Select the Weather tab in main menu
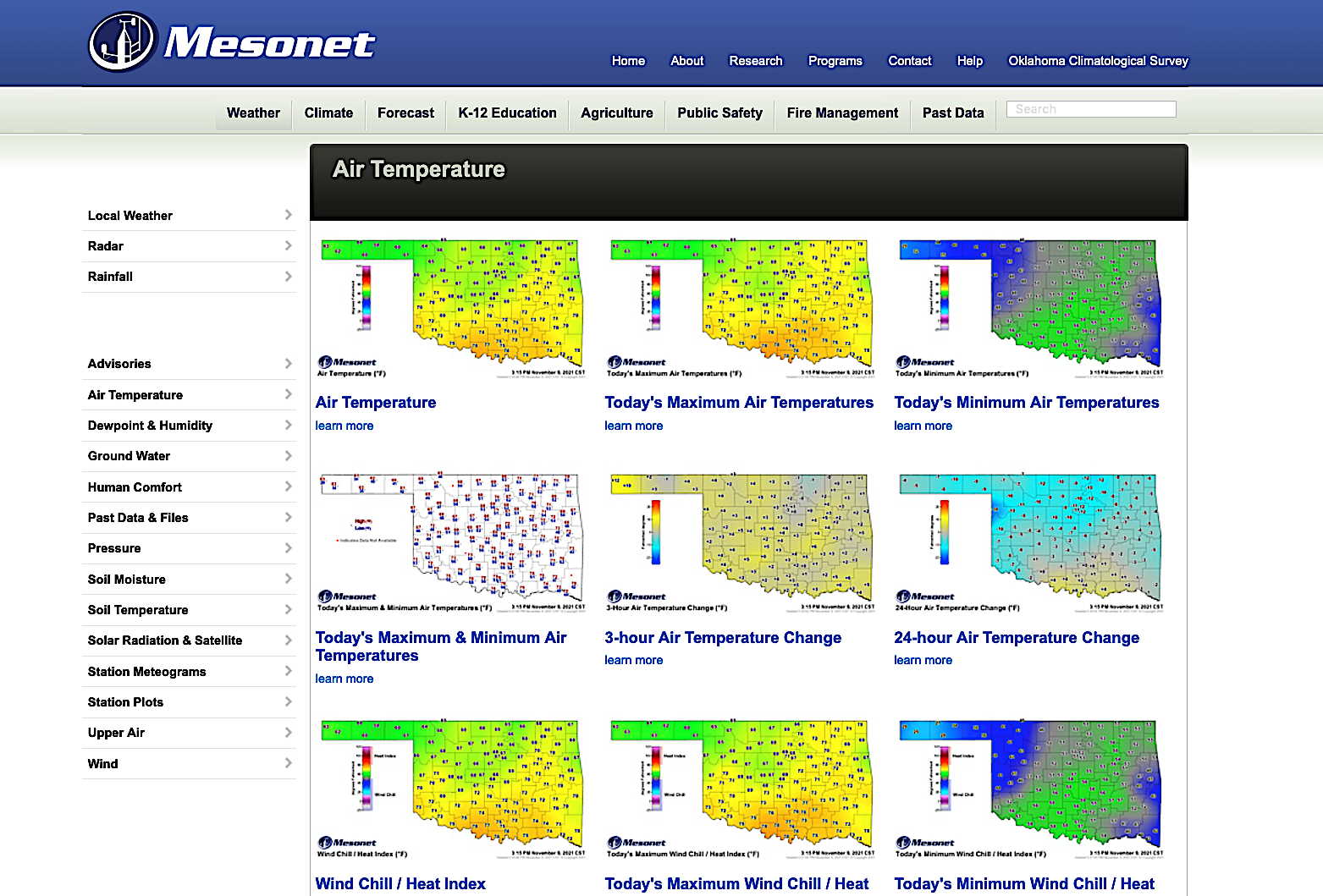Viewport: 1323px width, 896px height. coord(253,113)
